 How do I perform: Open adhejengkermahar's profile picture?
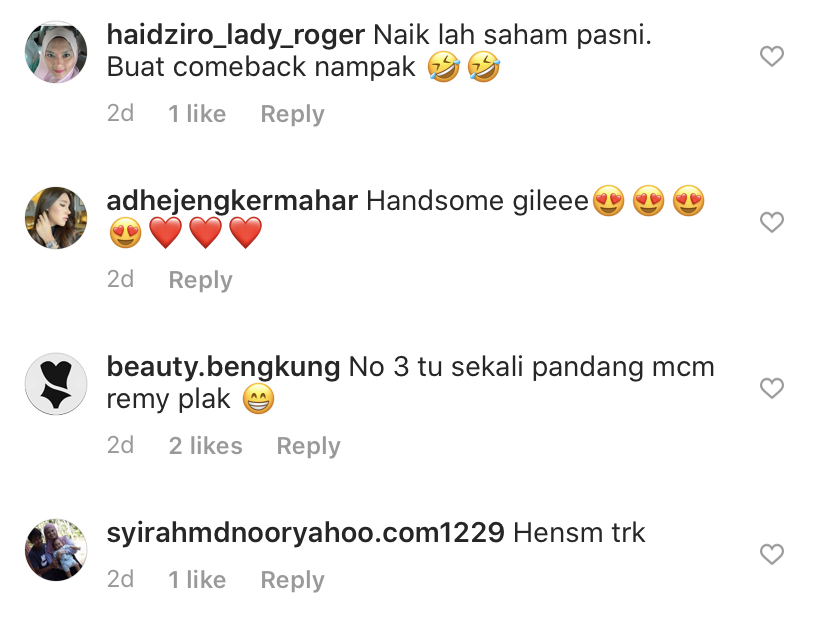56,218
